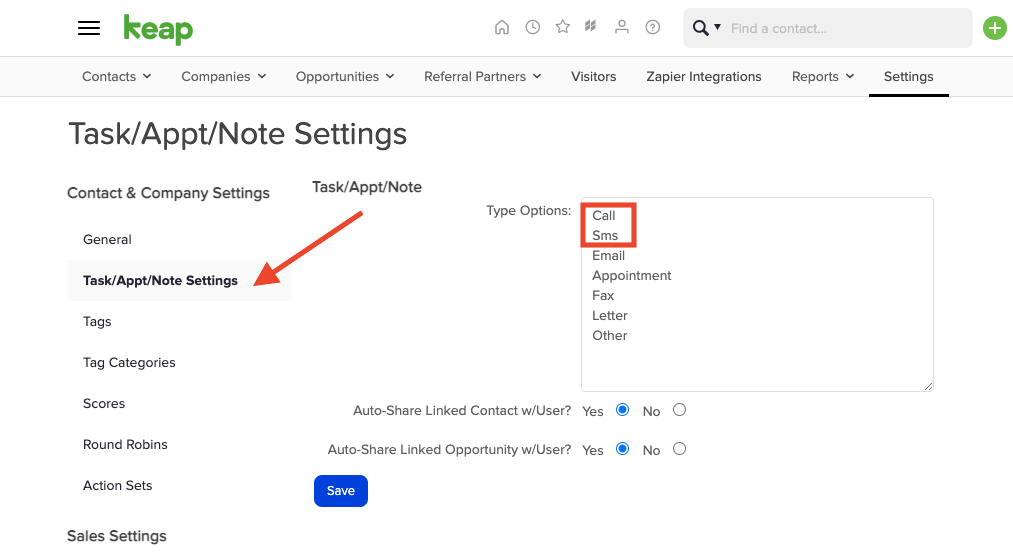Open the user profile icon
The height and width of the screenshot is (559, 1013).
coord(621,27)
